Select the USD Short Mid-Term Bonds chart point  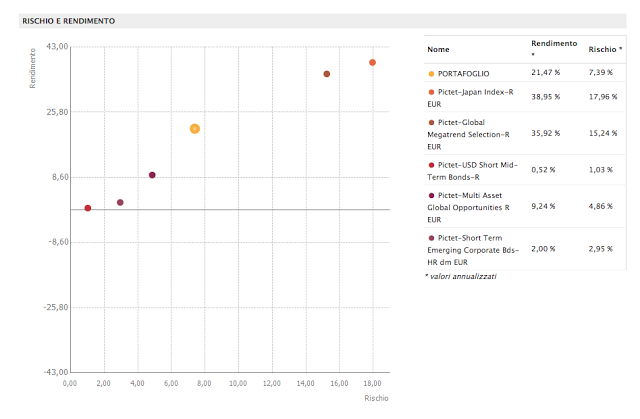pyautogui.click(x=88, y=208)
